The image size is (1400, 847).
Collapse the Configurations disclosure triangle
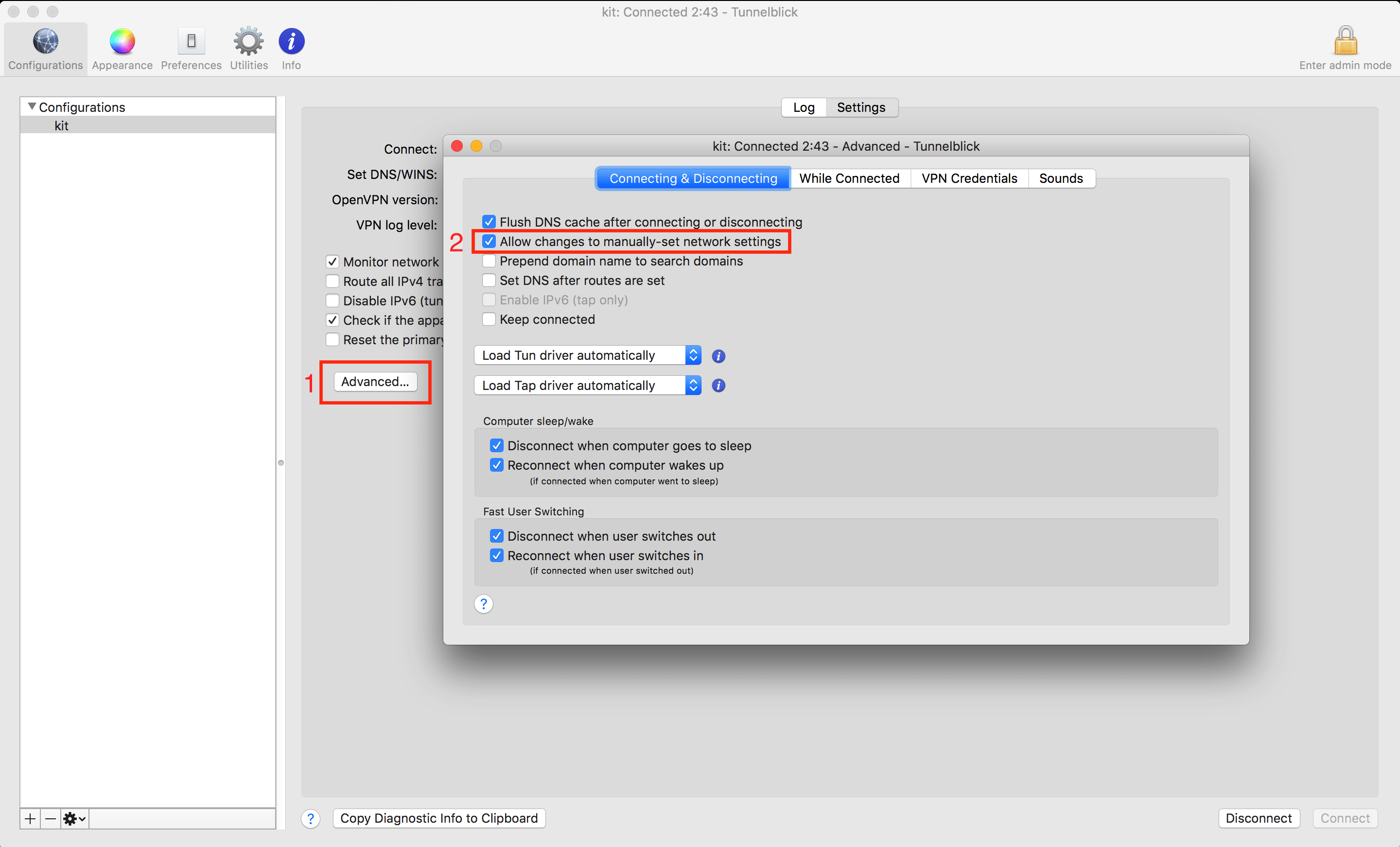32,106
